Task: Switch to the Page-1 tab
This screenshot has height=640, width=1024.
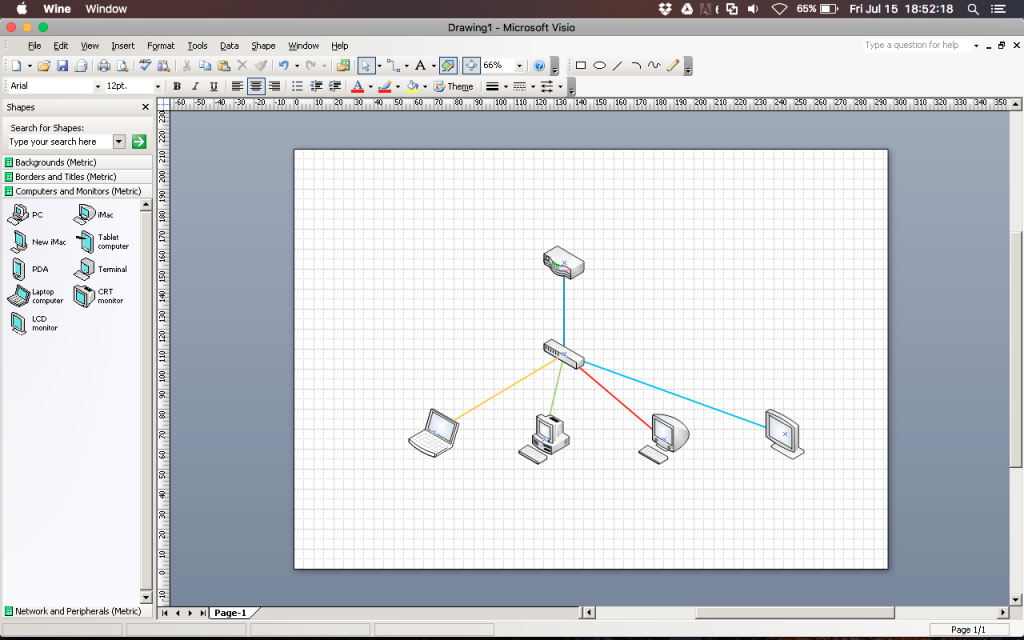Action: click(x=230, y=613)
